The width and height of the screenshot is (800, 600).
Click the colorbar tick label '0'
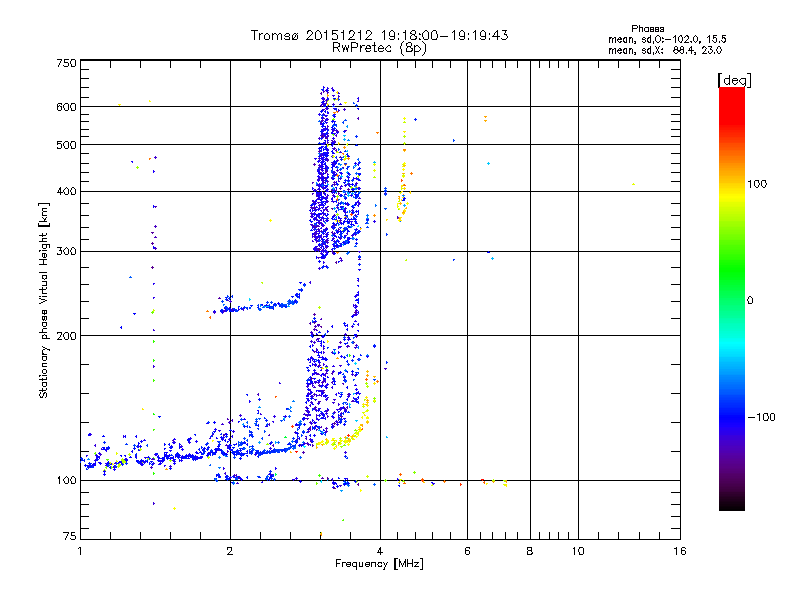(750, 301)
